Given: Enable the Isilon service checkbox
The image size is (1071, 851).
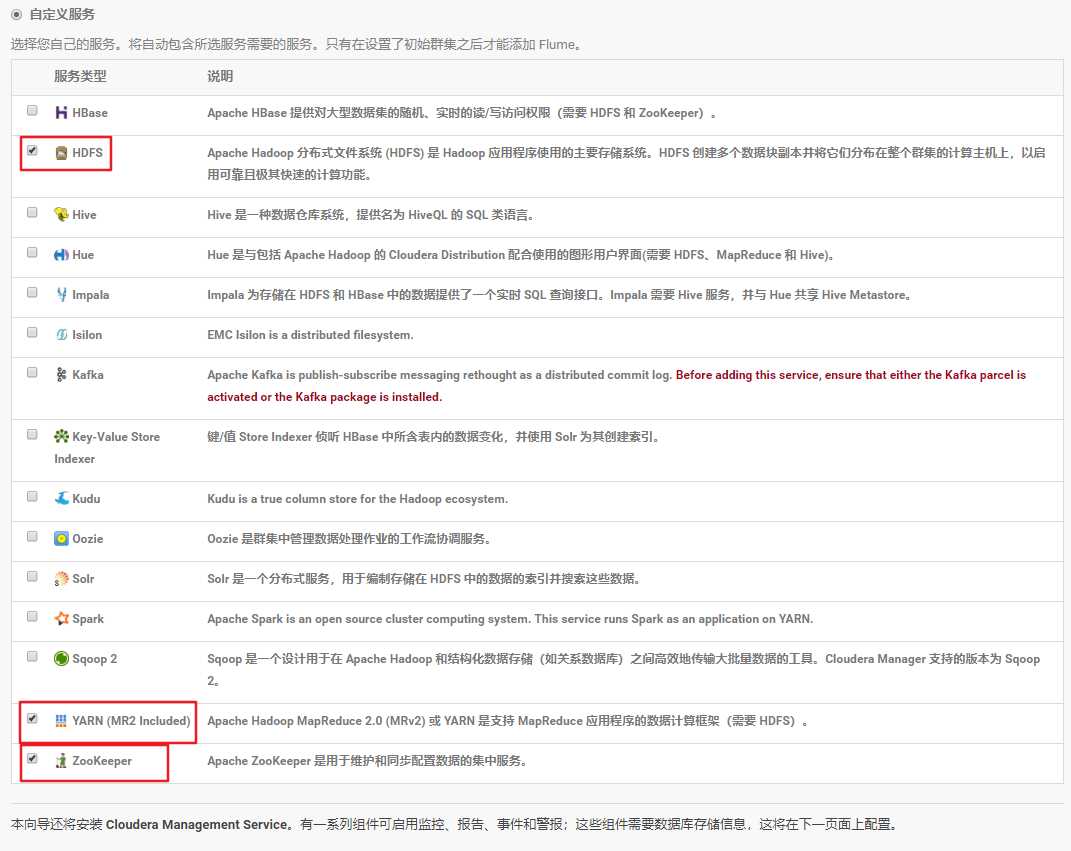Looking at the screenshot, I should tap(32, 333).
